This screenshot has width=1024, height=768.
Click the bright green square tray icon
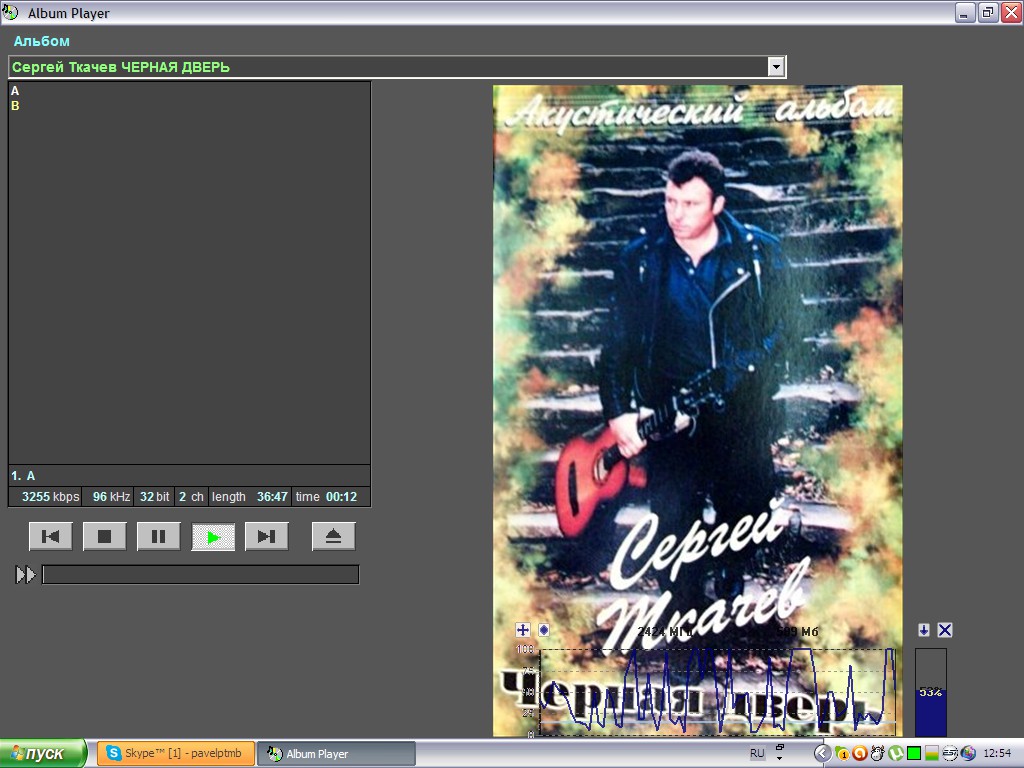point(914,754)
